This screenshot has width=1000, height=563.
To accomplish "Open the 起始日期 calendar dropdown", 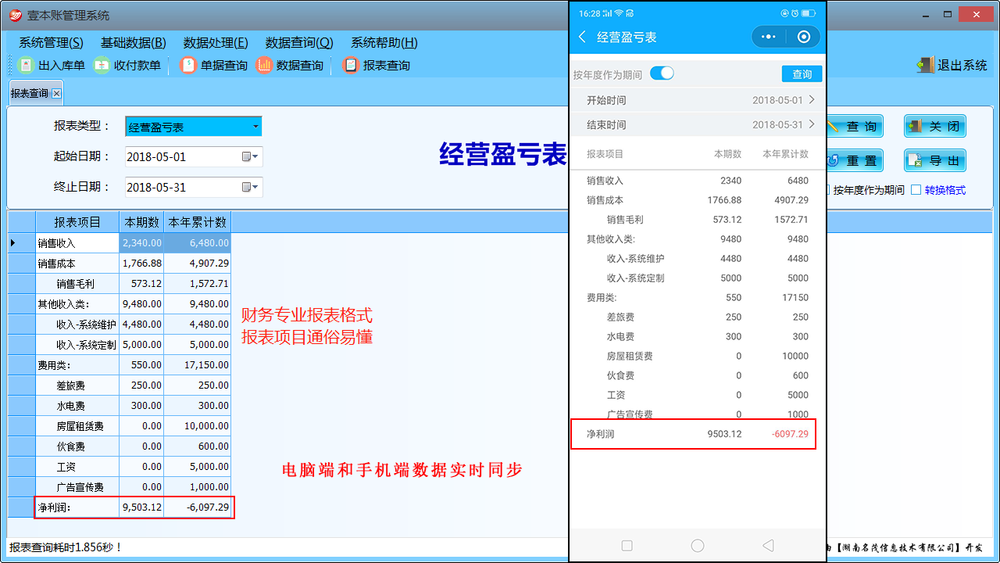I will 250,157.
